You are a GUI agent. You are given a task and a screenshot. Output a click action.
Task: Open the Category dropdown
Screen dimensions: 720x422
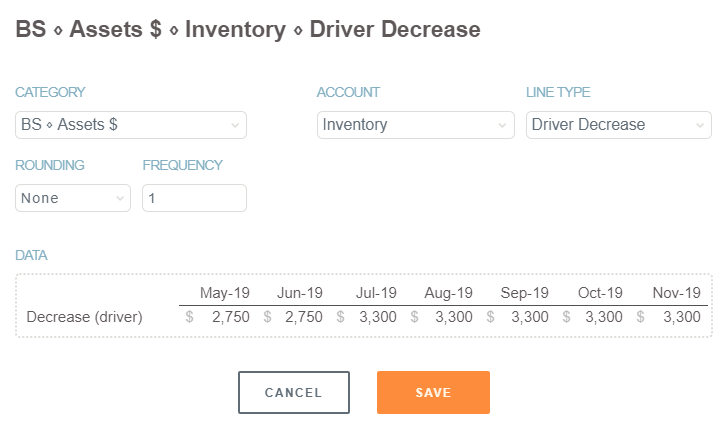130,125
